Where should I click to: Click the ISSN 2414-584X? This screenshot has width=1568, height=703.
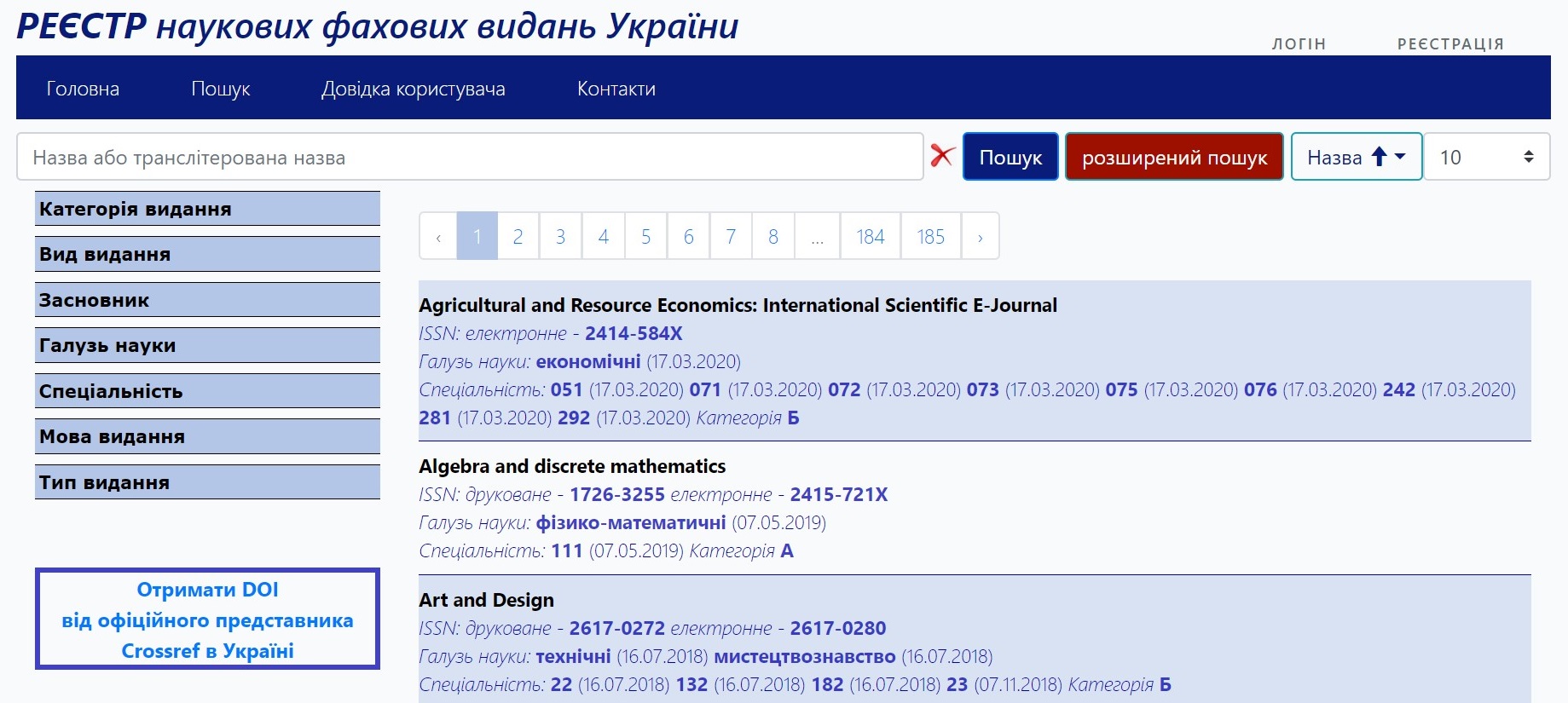(634, 333)
